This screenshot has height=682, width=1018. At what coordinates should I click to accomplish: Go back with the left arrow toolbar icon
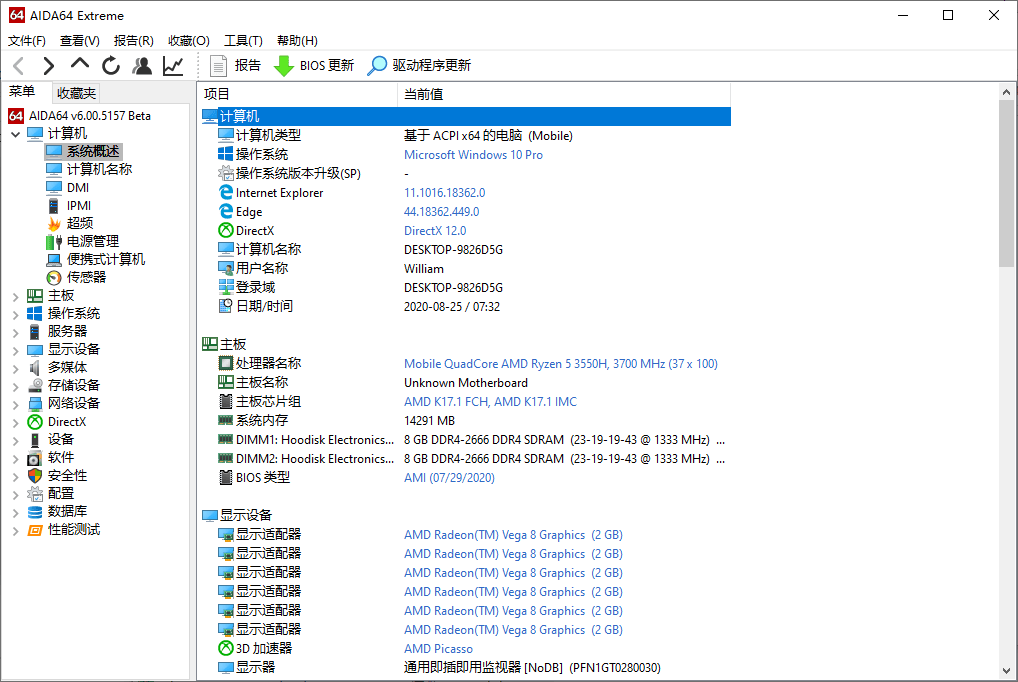coord(19,66)
